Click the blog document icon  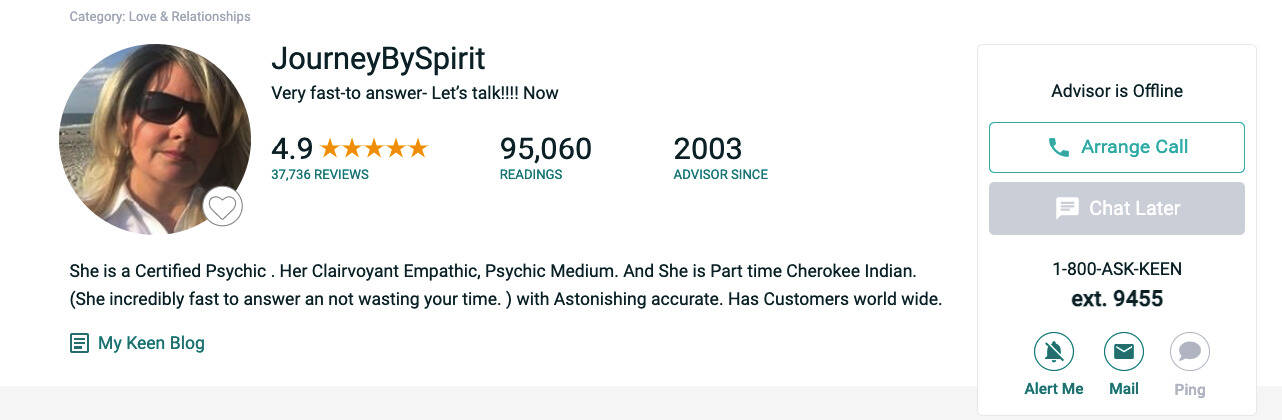click(x=79, y=344)
